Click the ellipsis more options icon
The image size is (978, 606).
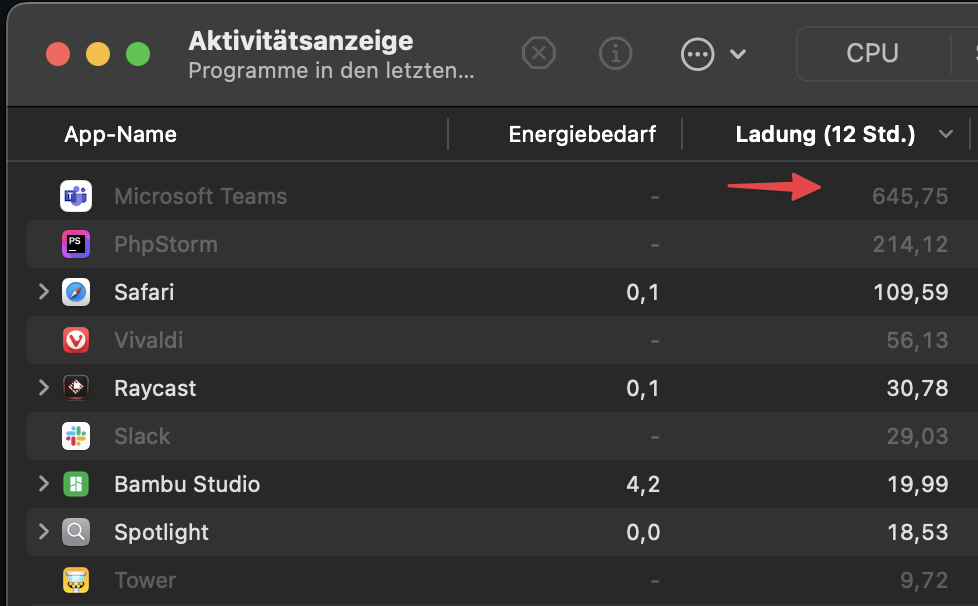pyautogui.click(x=697, y=54)
